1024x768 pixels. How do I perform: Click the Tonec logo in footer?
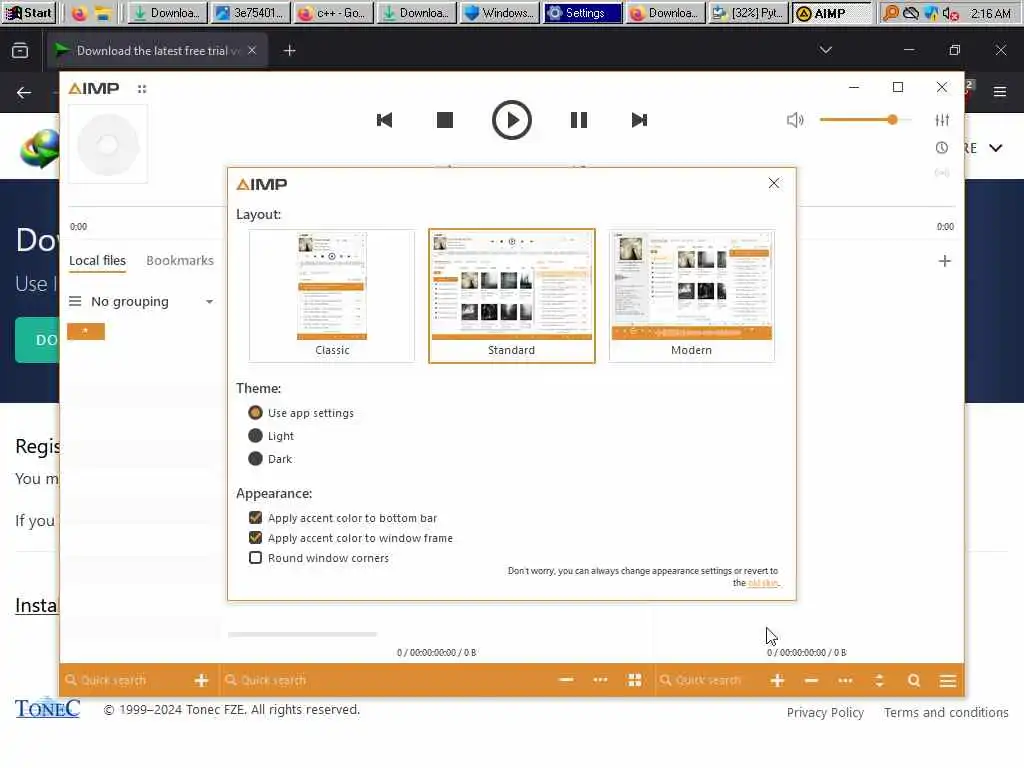[x=47, y=708]
